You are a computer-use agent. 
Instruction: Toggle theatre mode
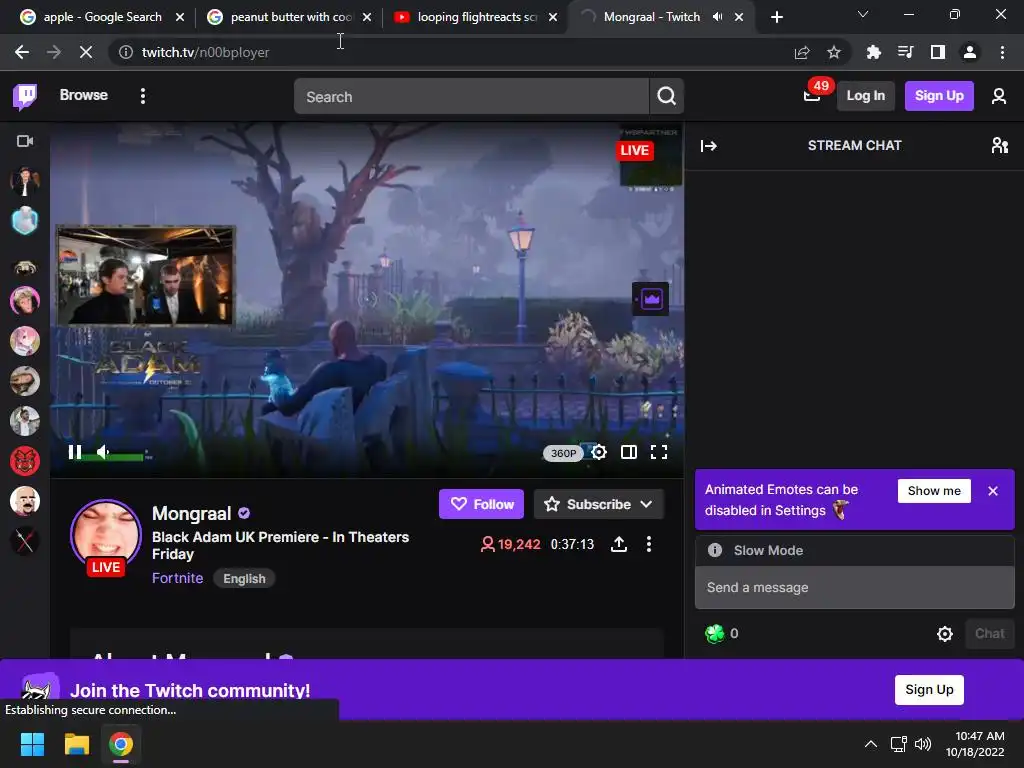click(629, 452)
